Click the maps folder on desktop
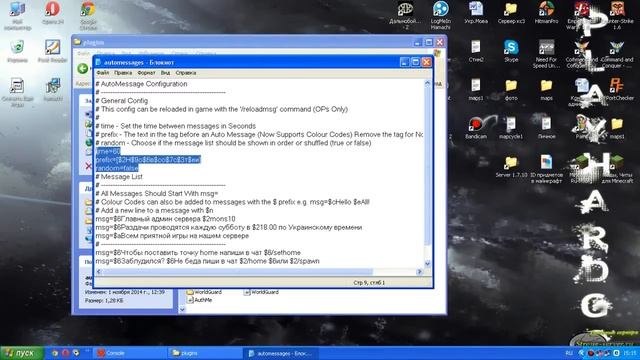Viewport: 640px width, 360px height. (547, 90)
